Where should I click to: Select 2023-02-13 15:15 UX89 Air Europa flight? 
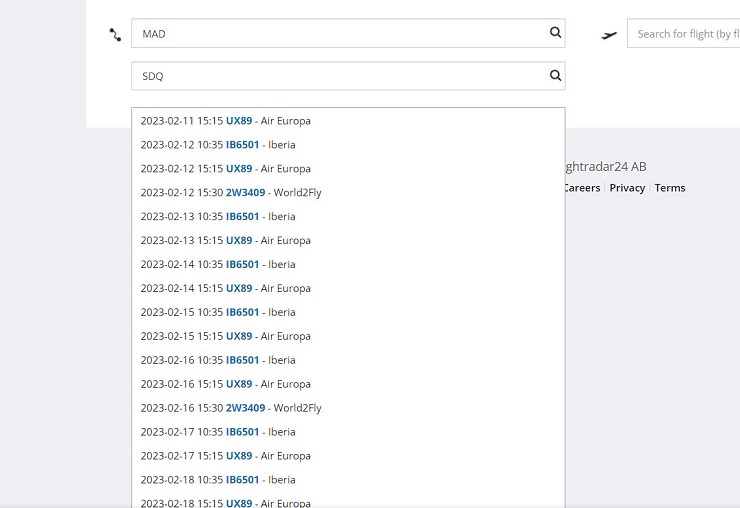pyautogui.click(x=348, y=240)
